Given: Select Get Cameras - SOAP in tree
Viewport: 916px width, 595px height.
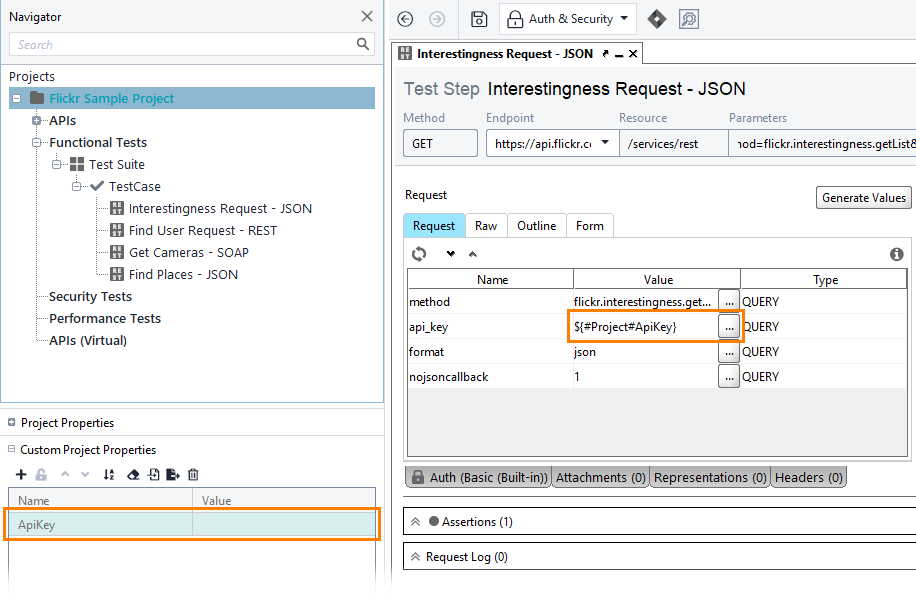Looking at the screenshot, I should coord(189,253).
